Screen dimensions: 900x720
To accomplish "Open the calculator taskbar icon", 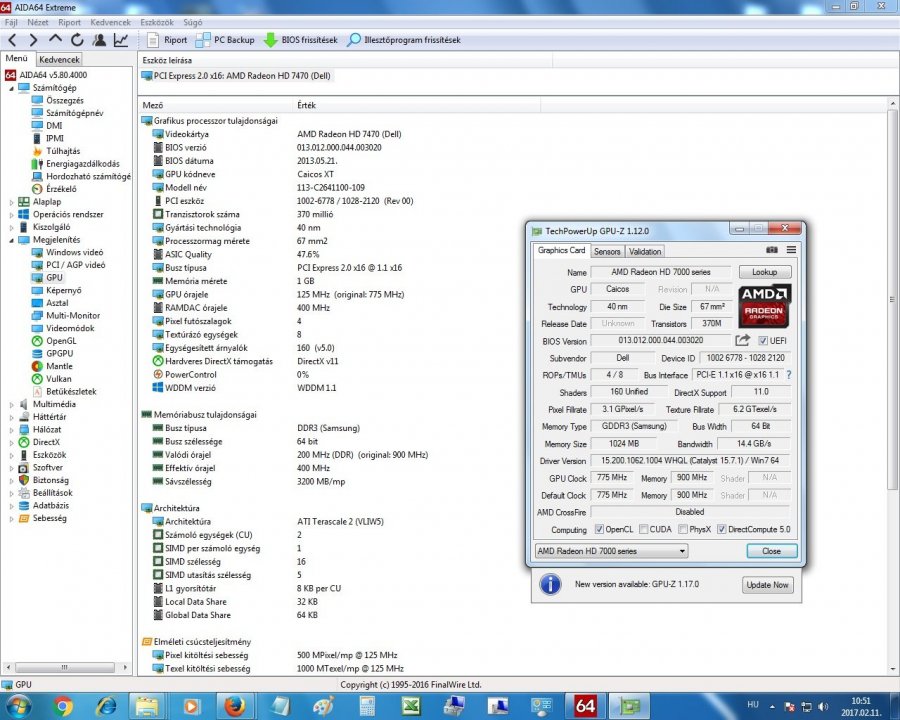I will point(367,706).
